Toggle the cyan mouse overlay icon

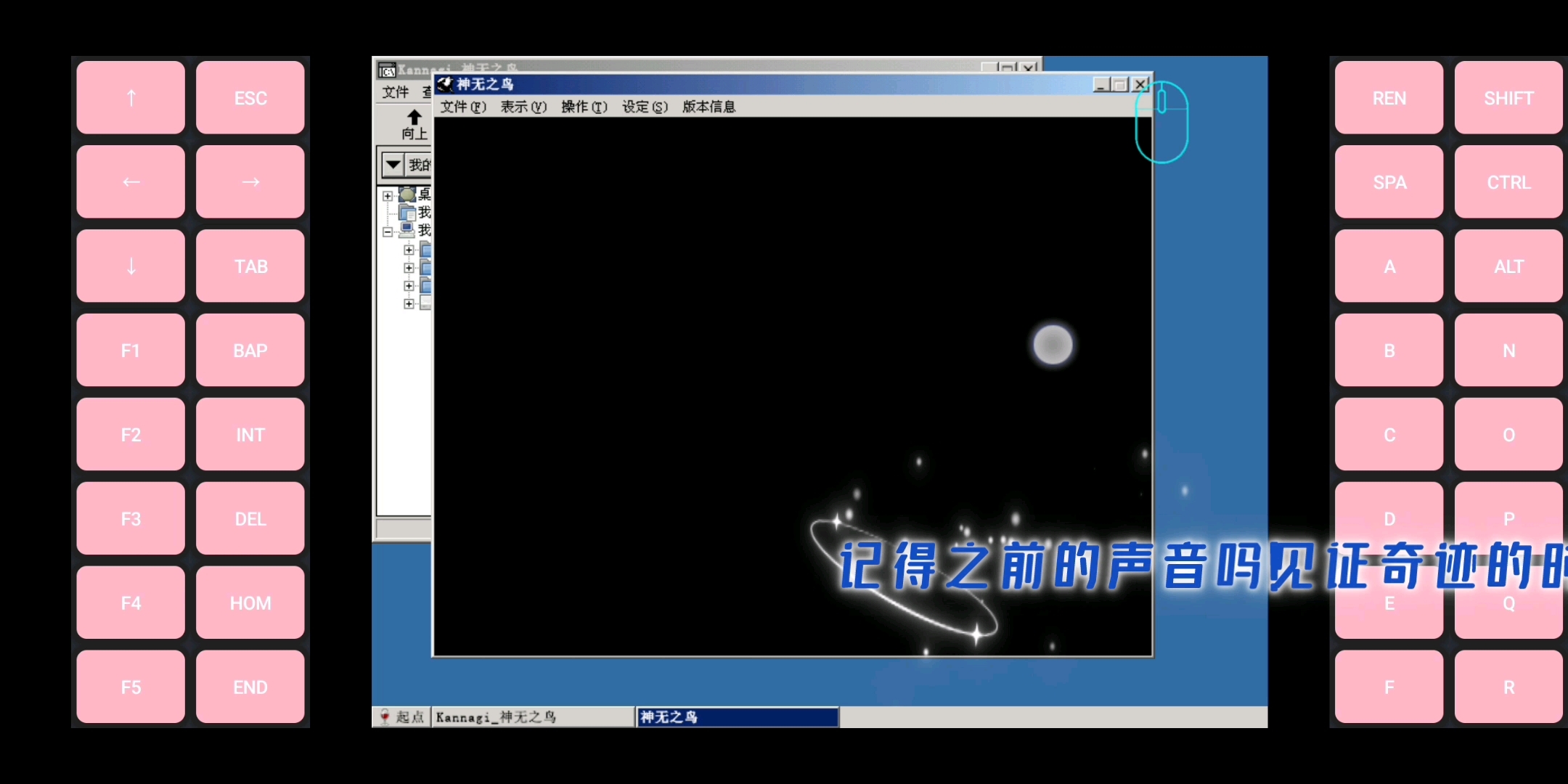(x=1161, y=122)
